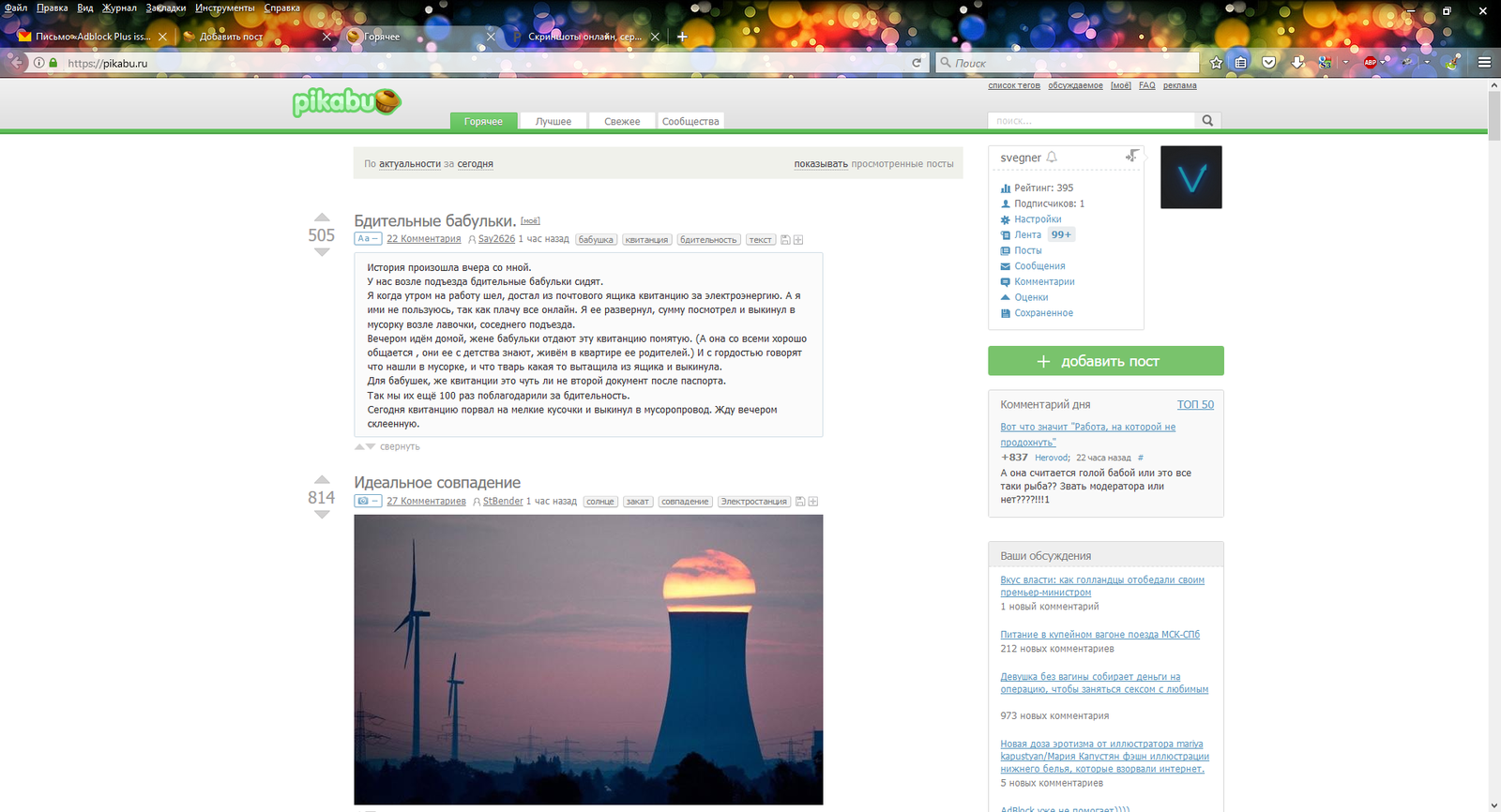The image size is (1501, 812).
Task: Switch to Добавить пост browser tab
Action: [256, 37]
